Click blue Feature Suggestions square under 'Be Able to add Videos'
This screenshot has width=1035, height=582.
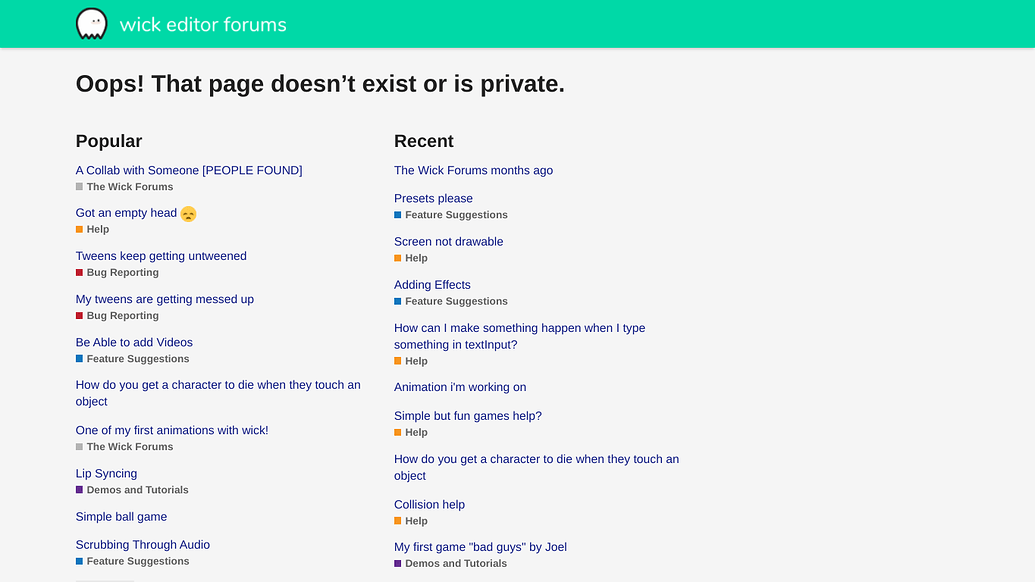pyautogui.click(x=79, y=359)
